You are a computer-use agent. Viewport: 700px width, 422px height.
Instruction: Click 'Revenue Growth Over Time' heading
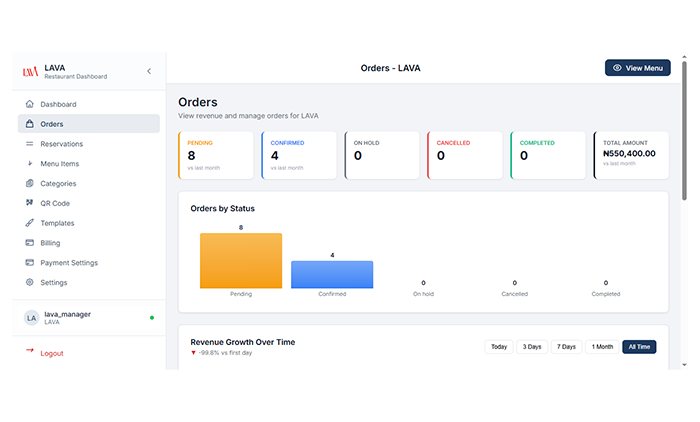pyautogui.click(x=242, y=342)
